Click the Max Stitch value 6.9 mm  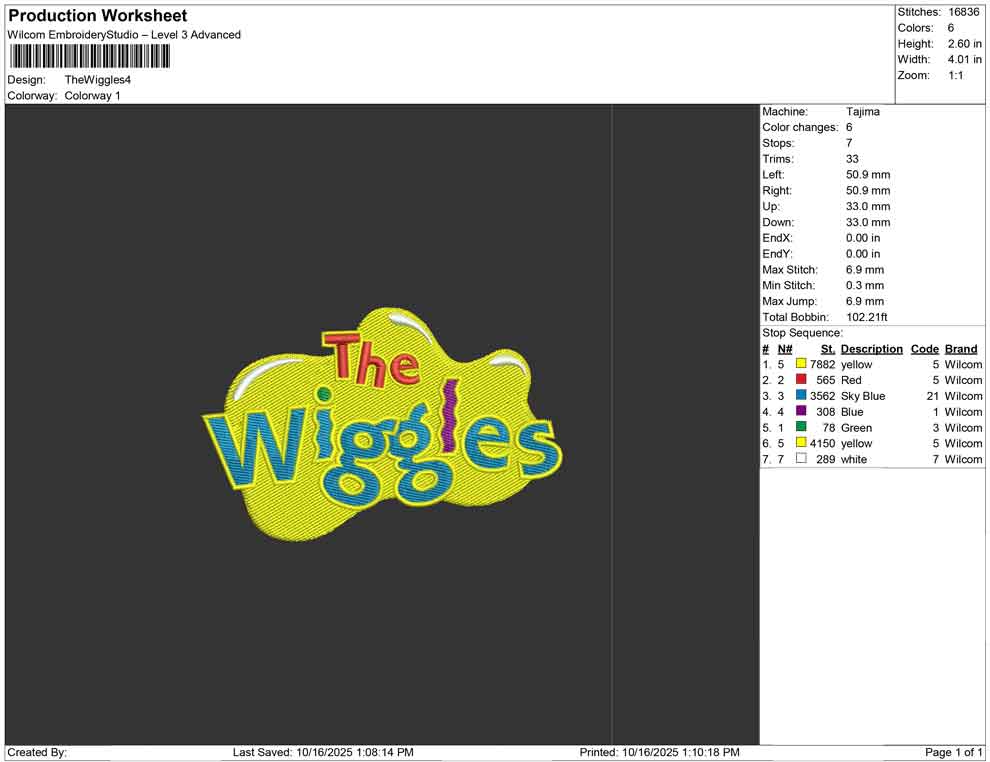pos(865,270)
